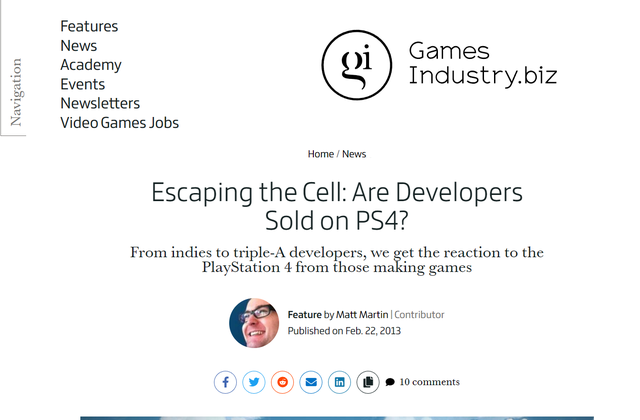This screenshot has width=640, height=420.
Task: Click the article headline text
Action: pyautogui.click(x=337, y=206)
